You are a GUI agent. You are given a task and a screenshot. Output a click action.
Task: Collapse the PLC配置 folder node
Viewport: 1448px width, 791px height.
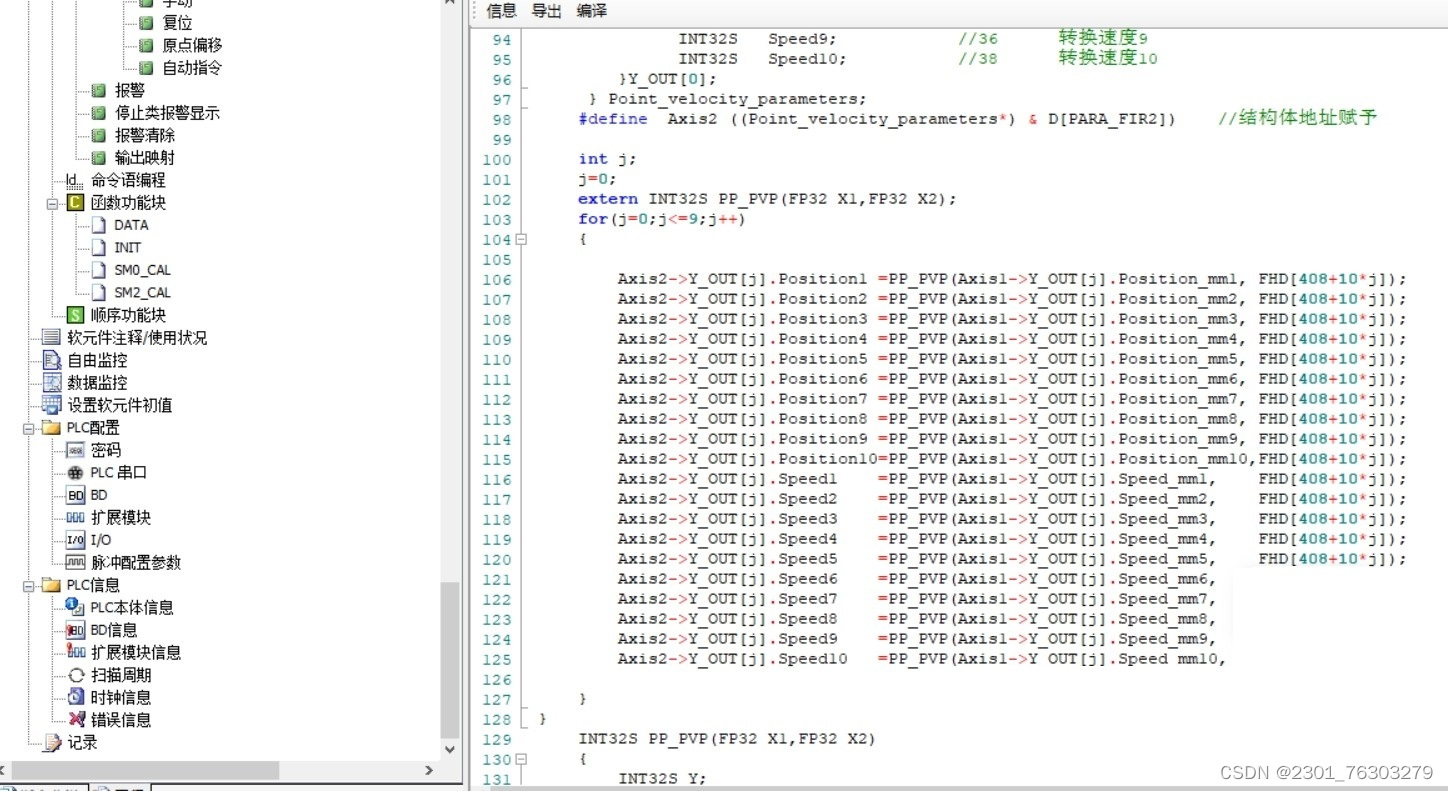[28, 428]
